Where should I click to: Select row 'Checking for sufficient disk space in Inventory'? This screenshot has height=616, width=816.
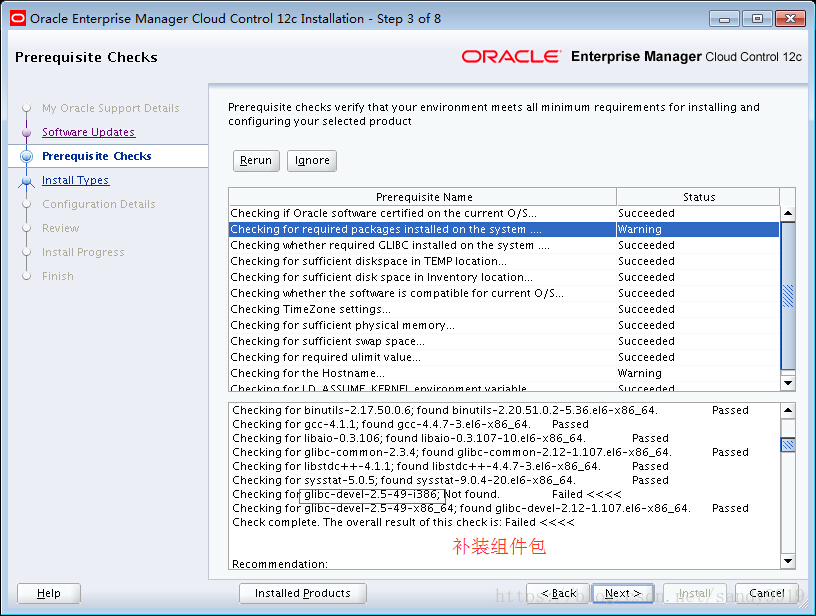(x=504, y=277)
